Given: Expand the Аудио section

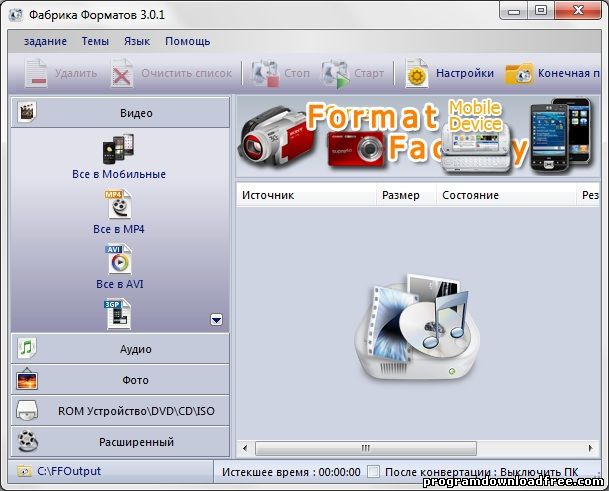Looking at the screenshot, I should [x=120, y=348].
